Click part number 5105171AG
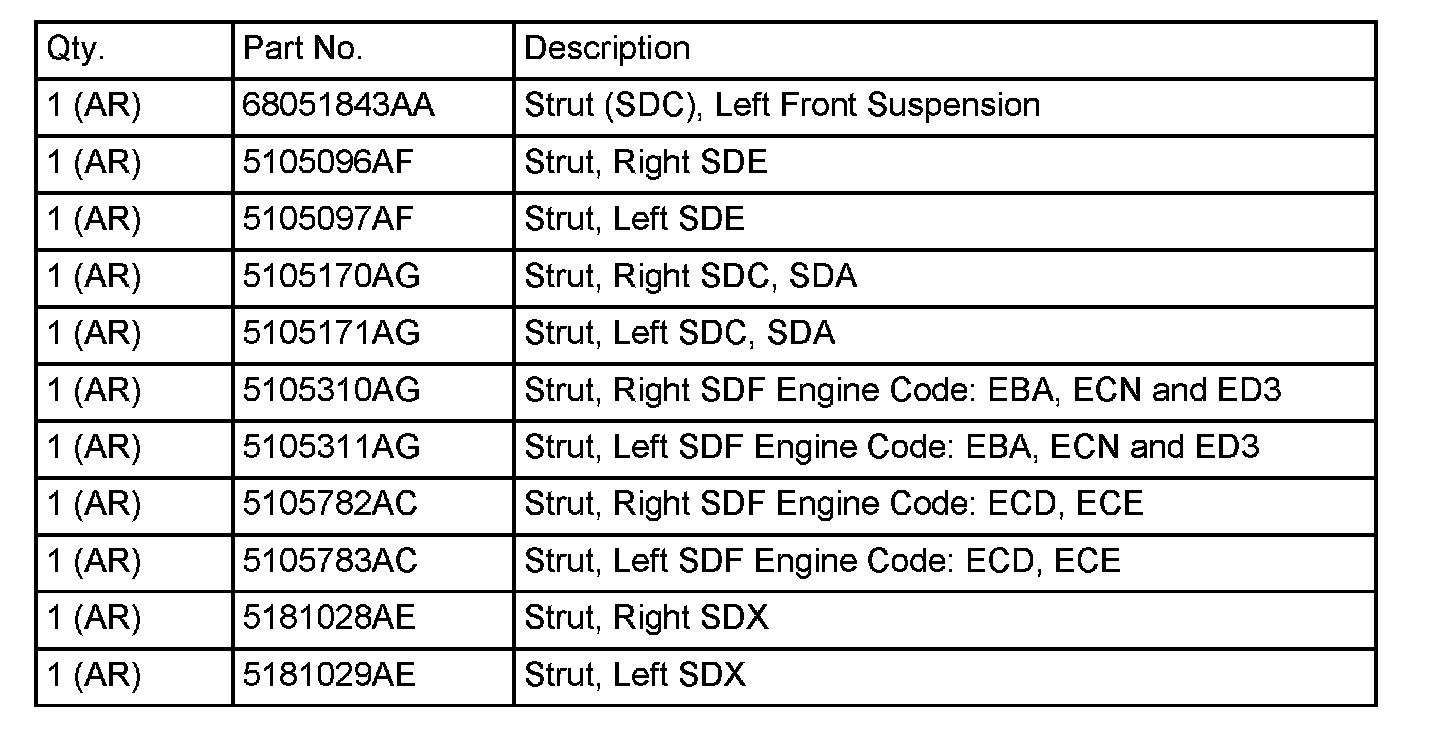1440x746 pixels. pyautogui.click(x=331, y=333)
